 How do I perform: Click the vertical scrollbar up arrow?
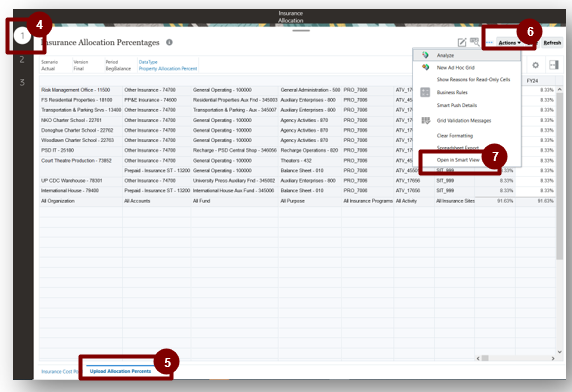(x=560, y=89)
